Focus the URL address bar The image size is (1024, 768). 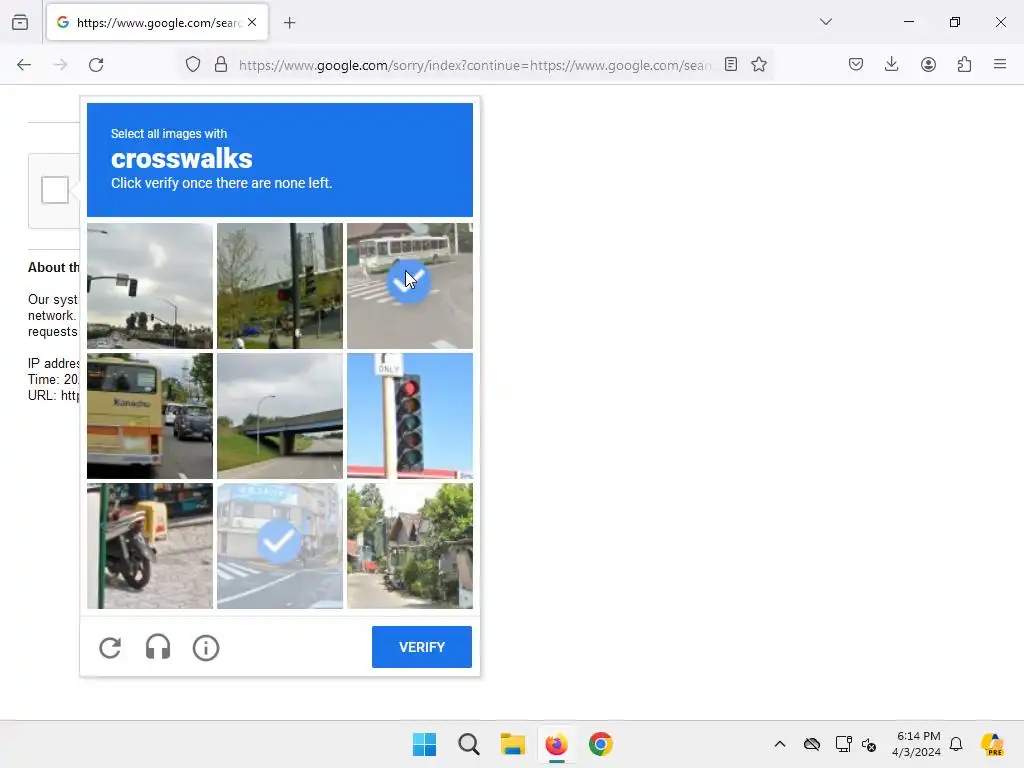coord(475,65)
